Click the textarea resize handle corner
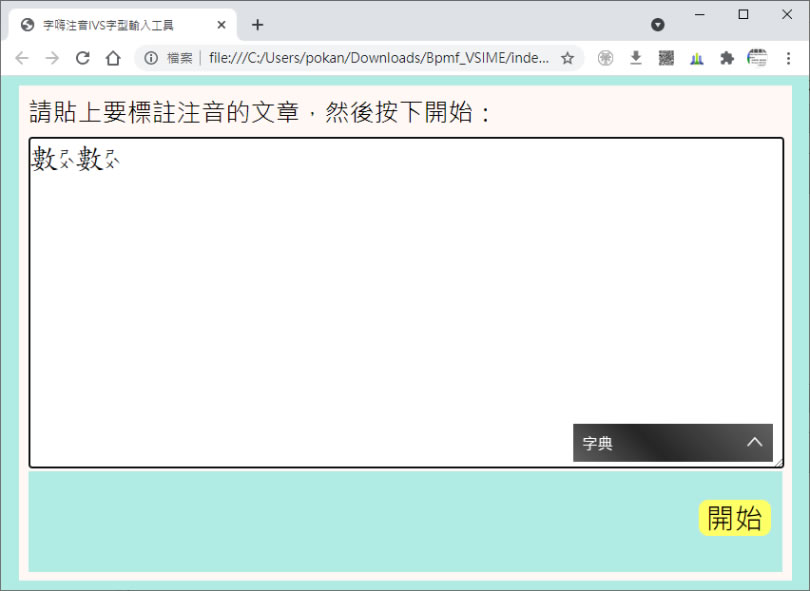This screenshot has height=591, width=810. [x=778, y=463]
